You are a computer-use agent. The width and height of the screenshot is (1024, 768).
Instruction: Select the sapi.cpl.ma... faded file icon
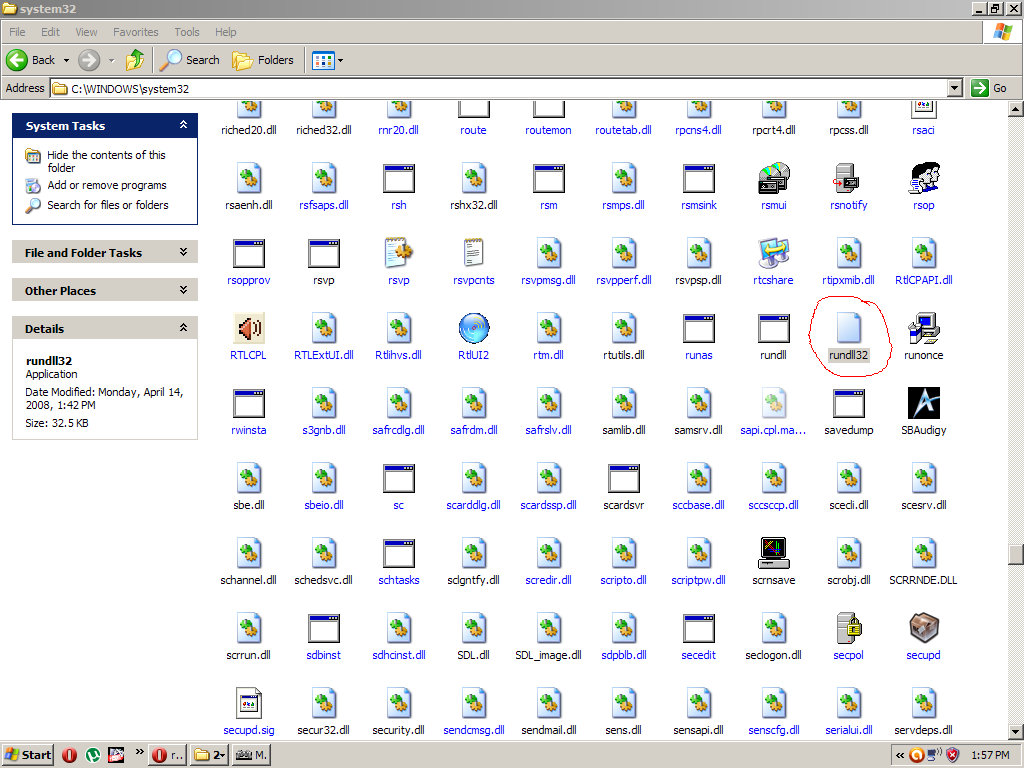(773, 403)
